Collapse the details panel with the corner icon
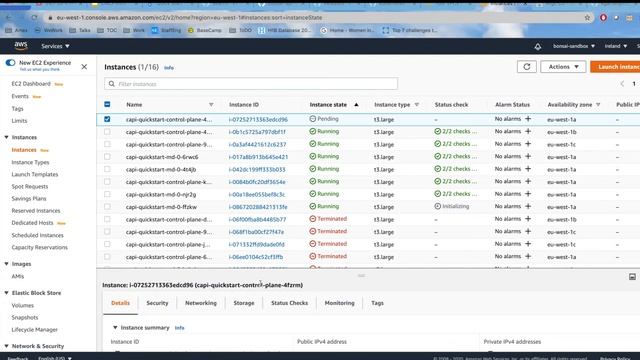Screen dimensions: 640x360 coord(632,277)
